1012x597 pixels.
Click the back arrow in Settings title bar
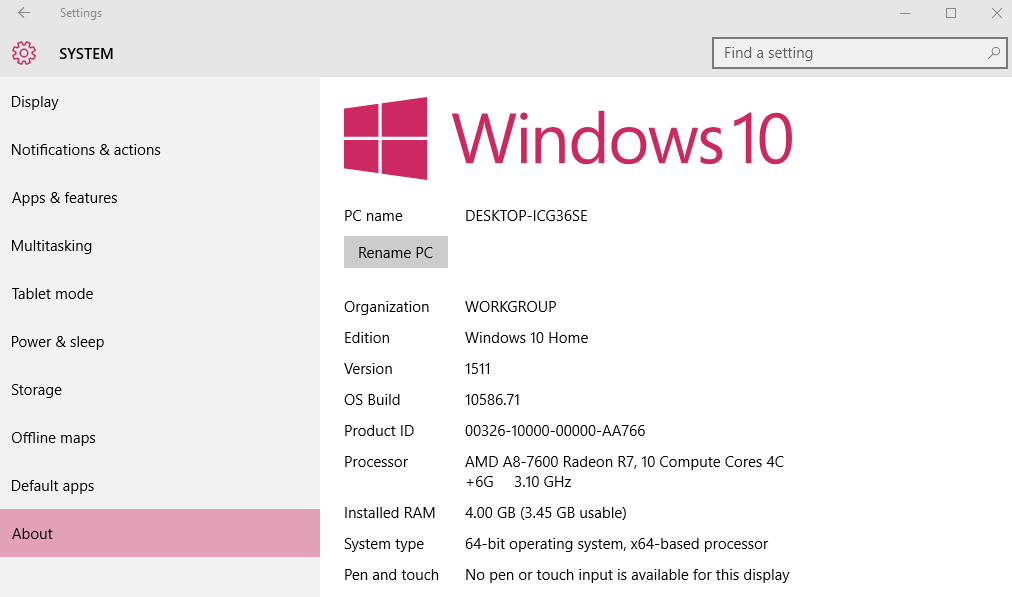click(24, 13)
